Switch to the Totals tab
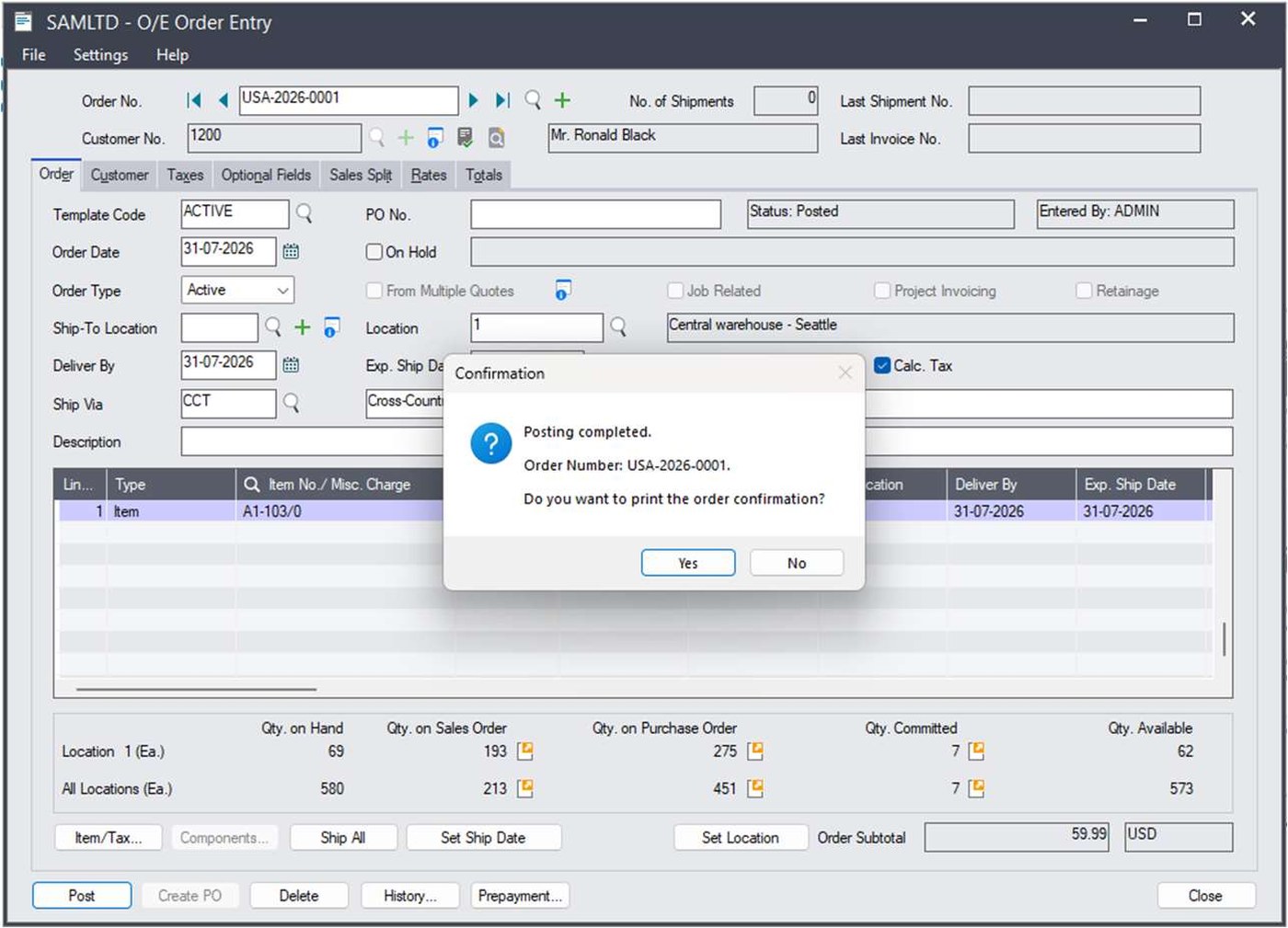The image size is (1288, 928). (484, 175)
